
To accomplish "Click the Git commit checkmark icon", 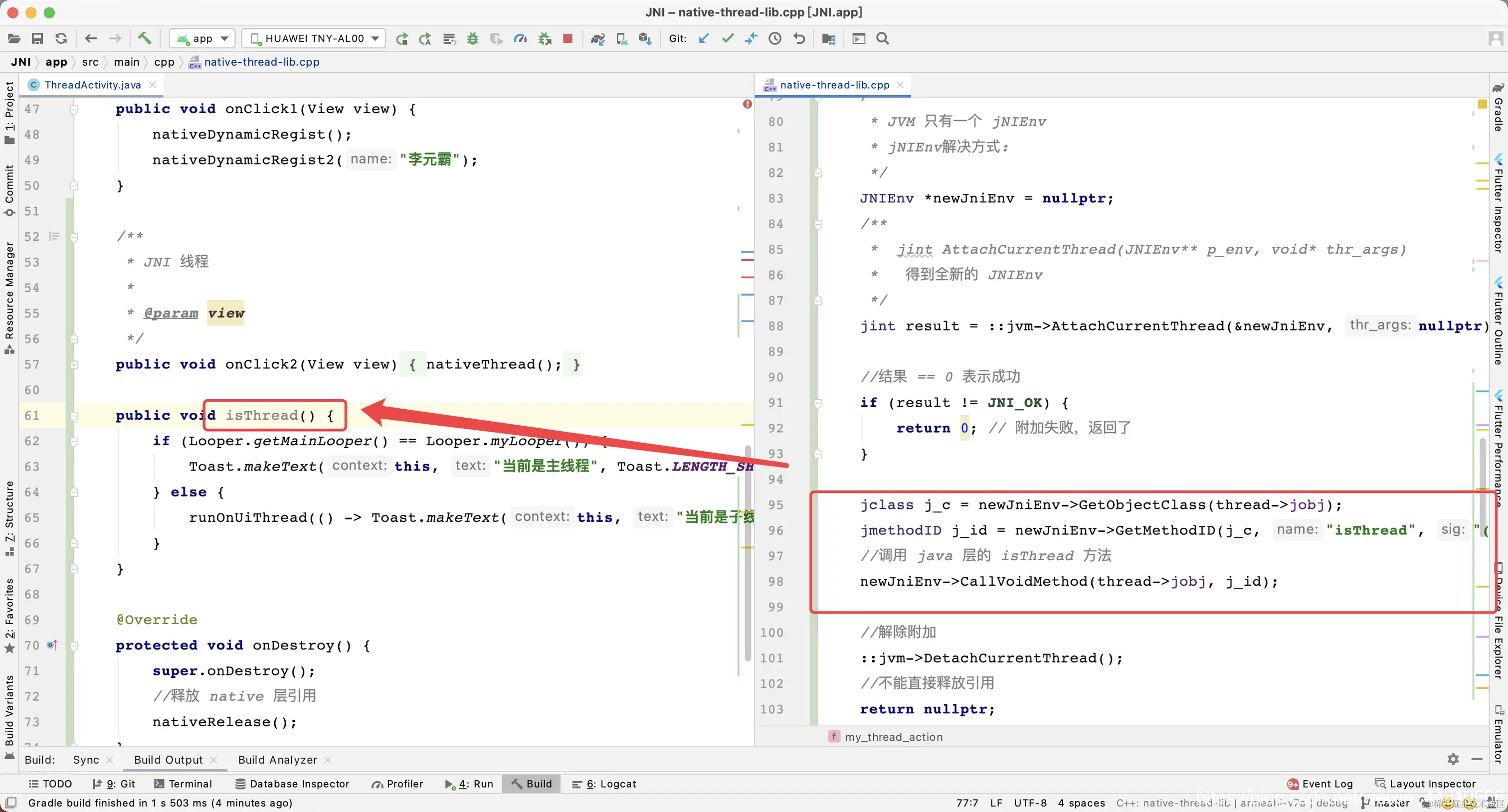I will pos(728,38).
